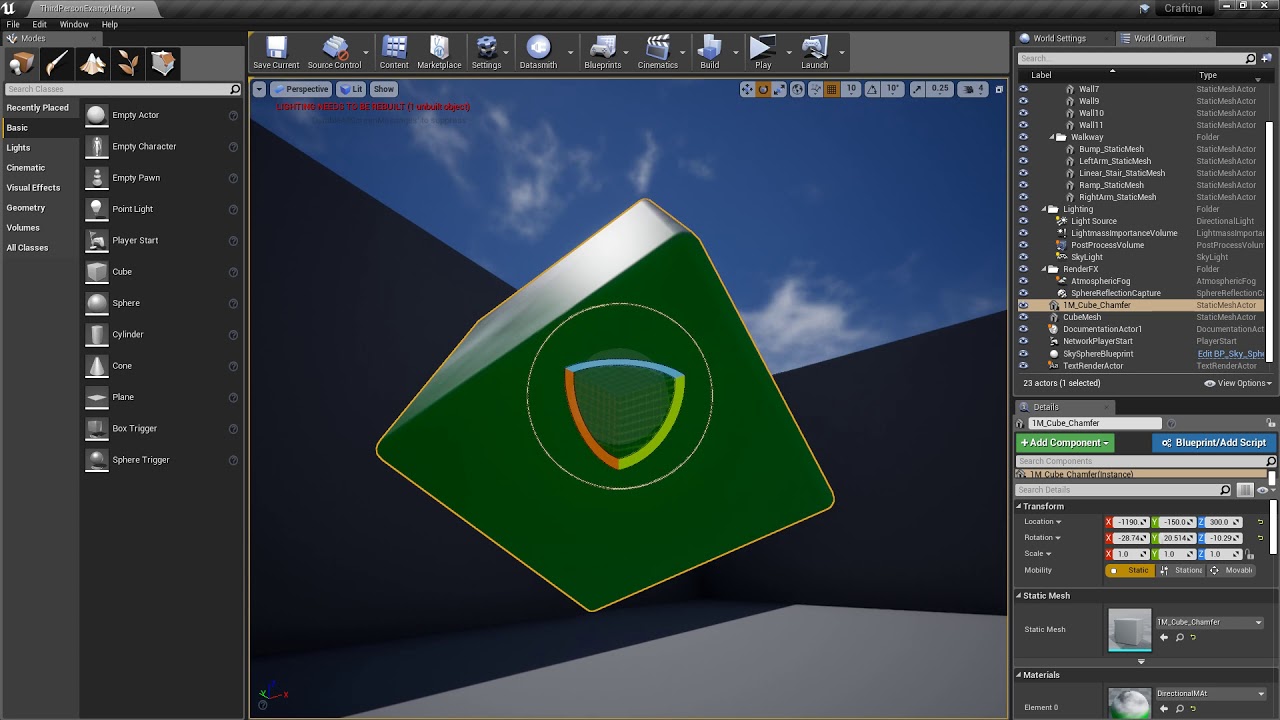Open the Edit menu
Screen dimensions: 1280x720
coord(40,24)
